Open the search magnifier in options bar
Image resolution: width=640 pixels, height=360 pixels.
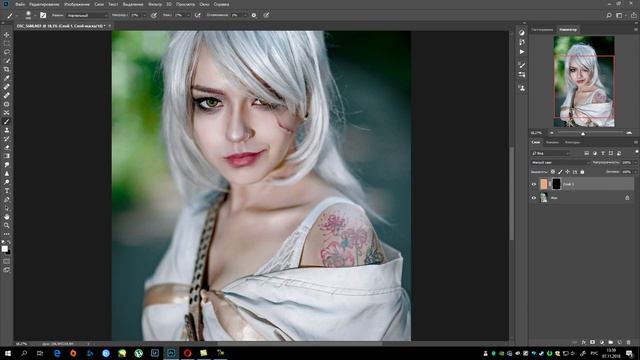(609, 15)
